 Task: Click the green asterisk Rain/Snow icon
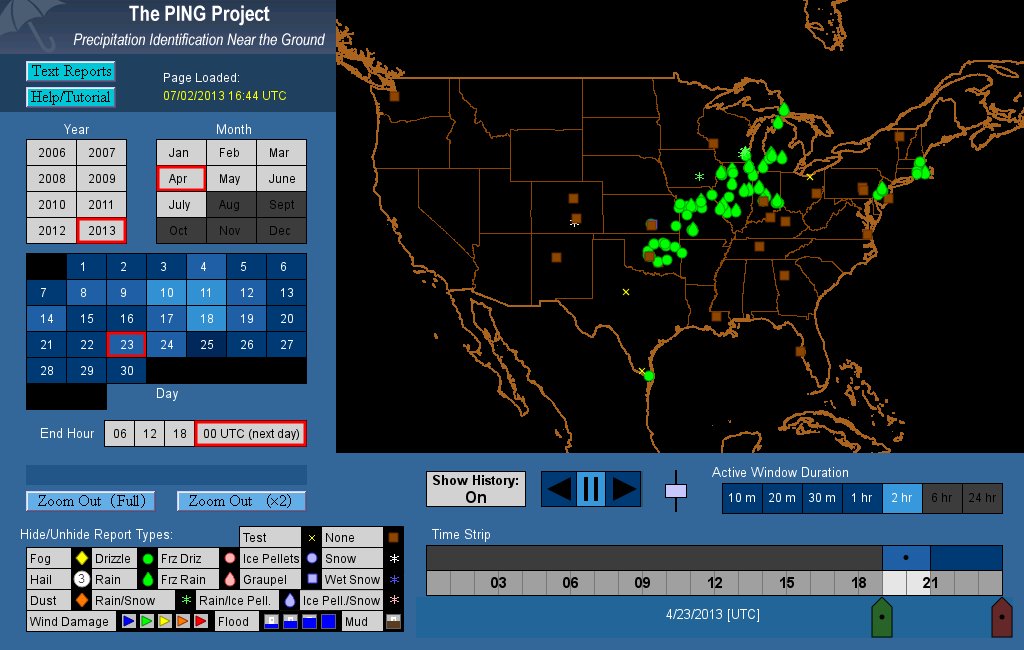pyautogui.click(x=185, y=600)
